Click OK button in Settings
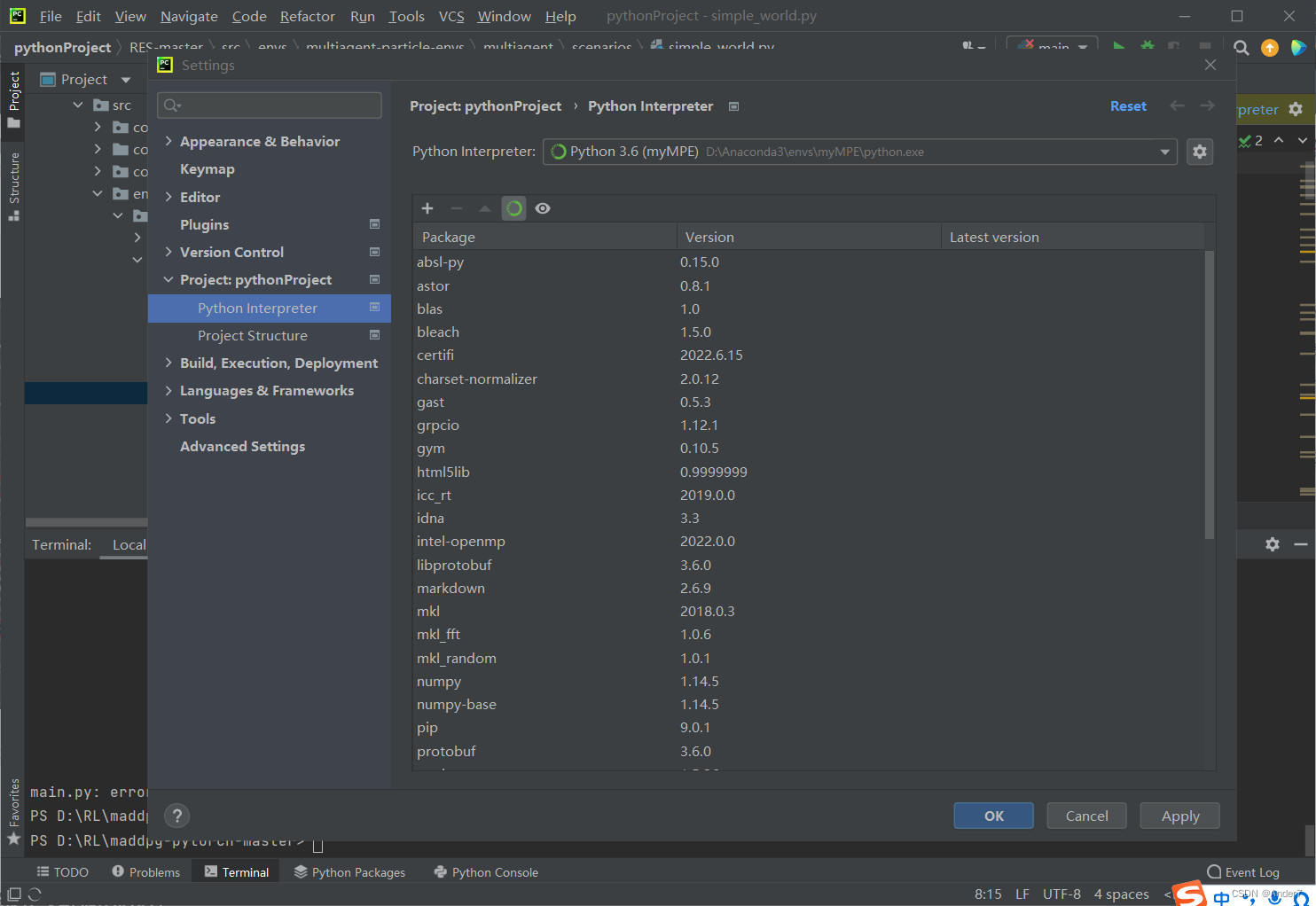This screenshot has width=1316, height=906. coord(994,816)
